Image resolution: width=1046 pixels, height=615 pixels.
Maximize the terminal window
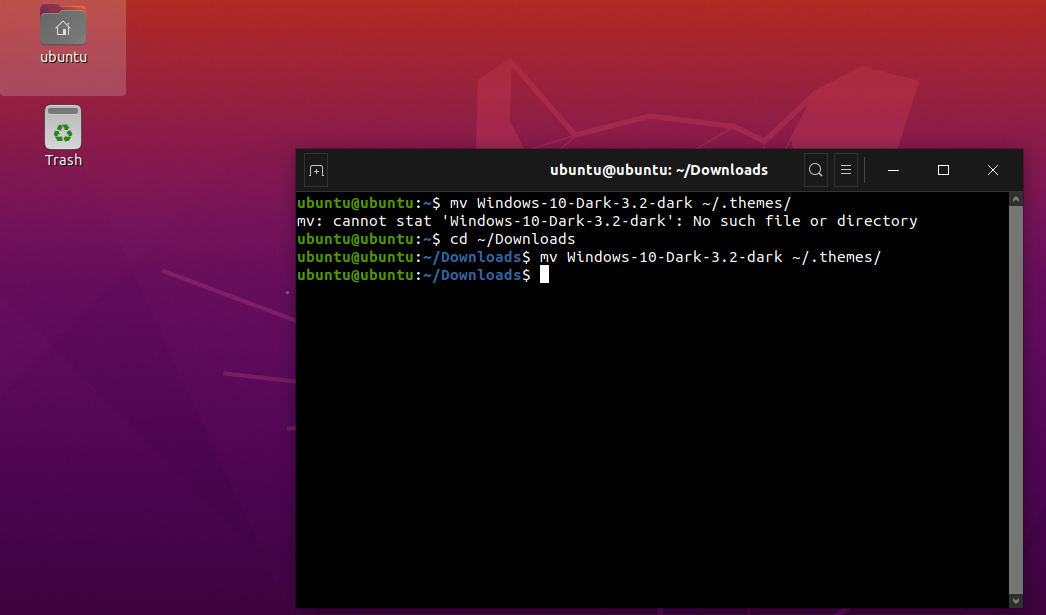(943, 171)
